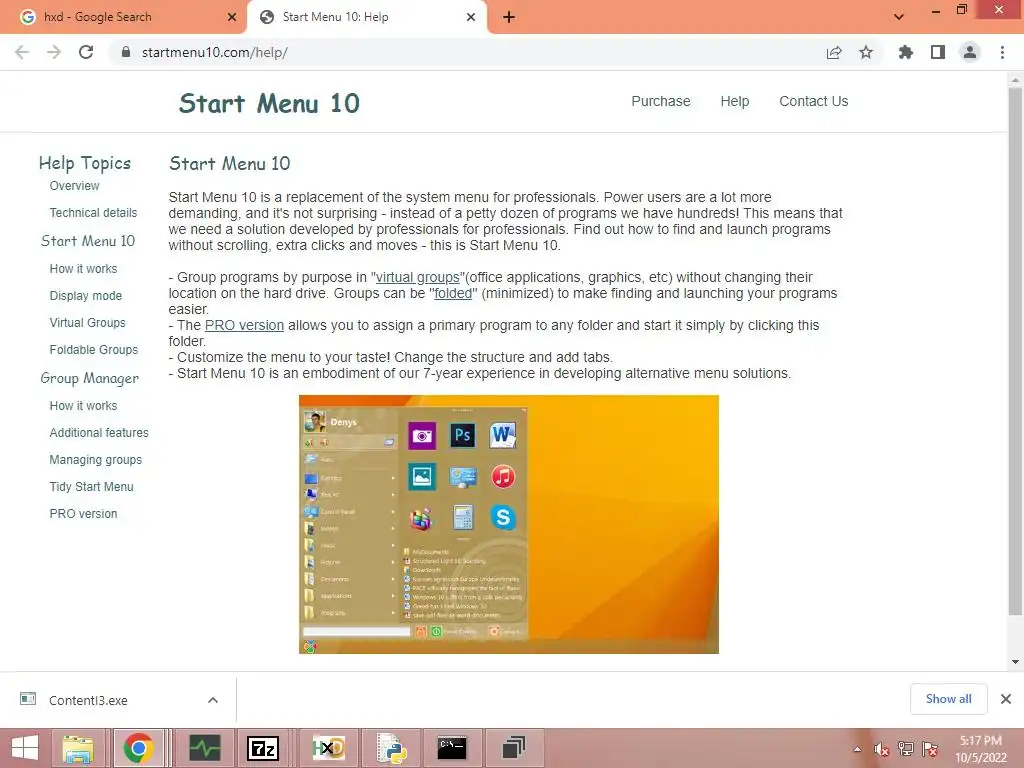Open Virtual Groups topic

pos(88,323)
